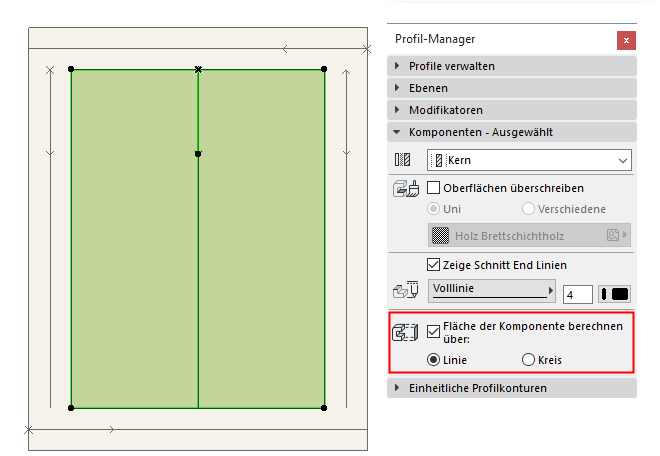Open the Kern component dropdown
660x456 pixels.
[x=530, y=160]
